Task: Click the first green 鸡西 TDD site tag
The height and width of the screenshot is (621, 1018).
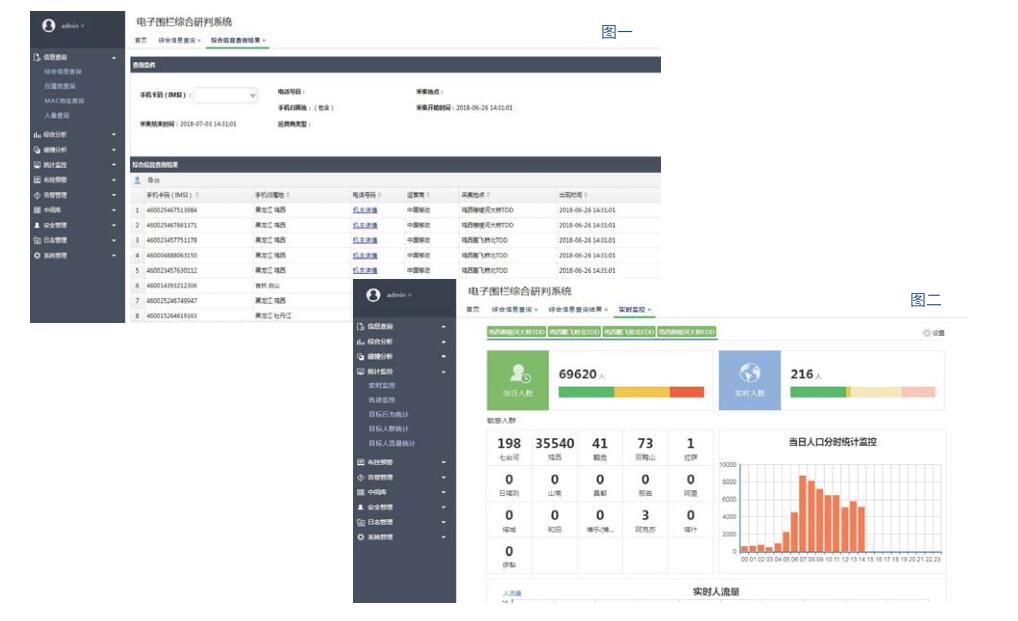Action: click(x=516, y=332)
